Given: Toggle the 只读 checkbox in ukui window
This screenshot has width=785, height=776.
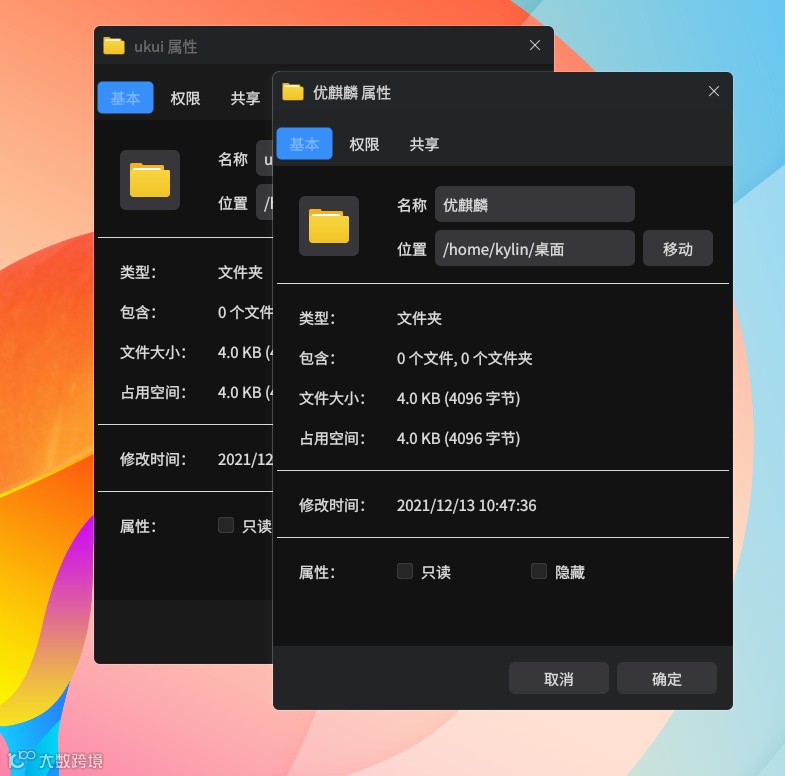Looking at the screenshot, I should point(226,525).
